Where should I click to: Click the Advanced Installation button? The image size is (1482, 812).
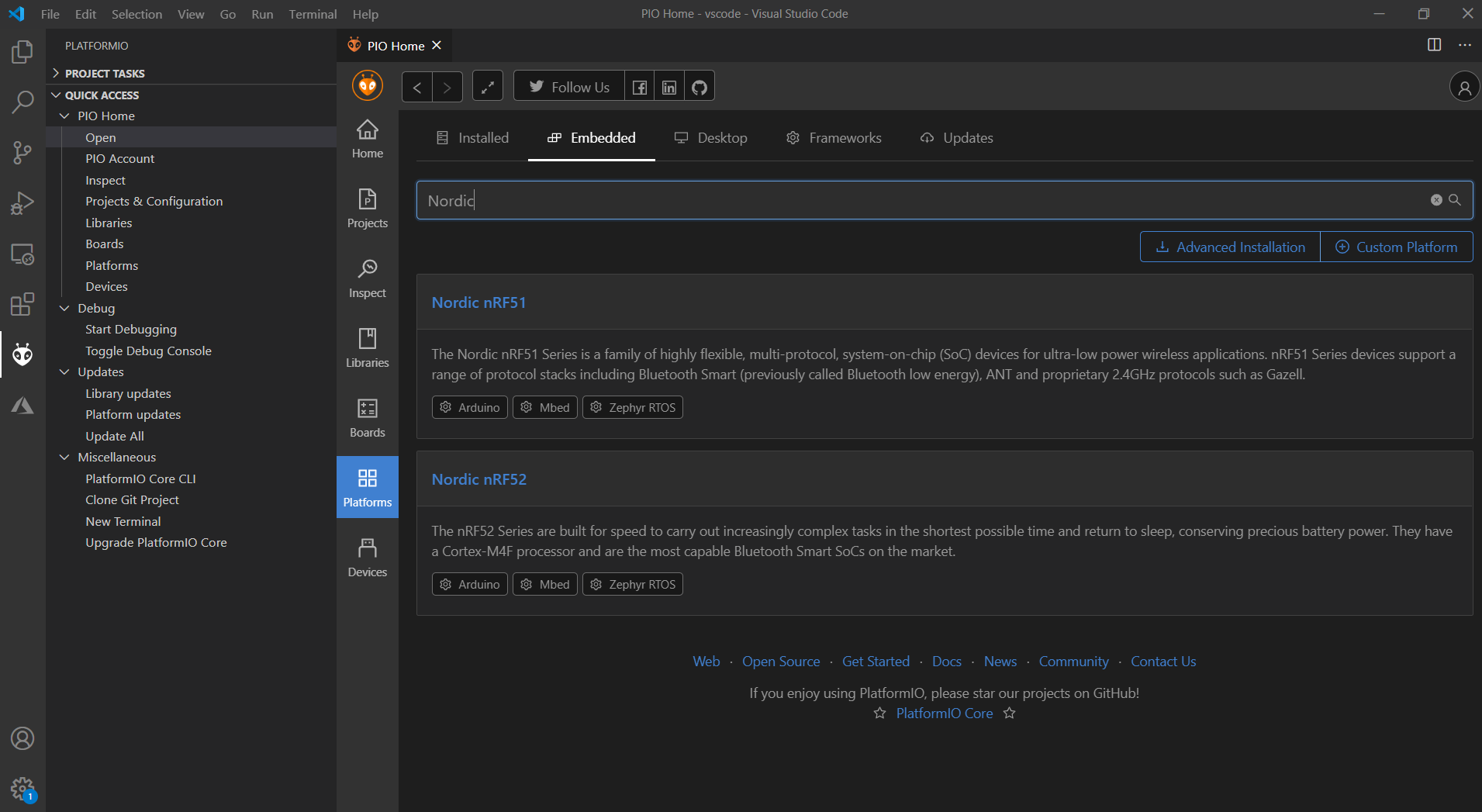(1230, 247)
